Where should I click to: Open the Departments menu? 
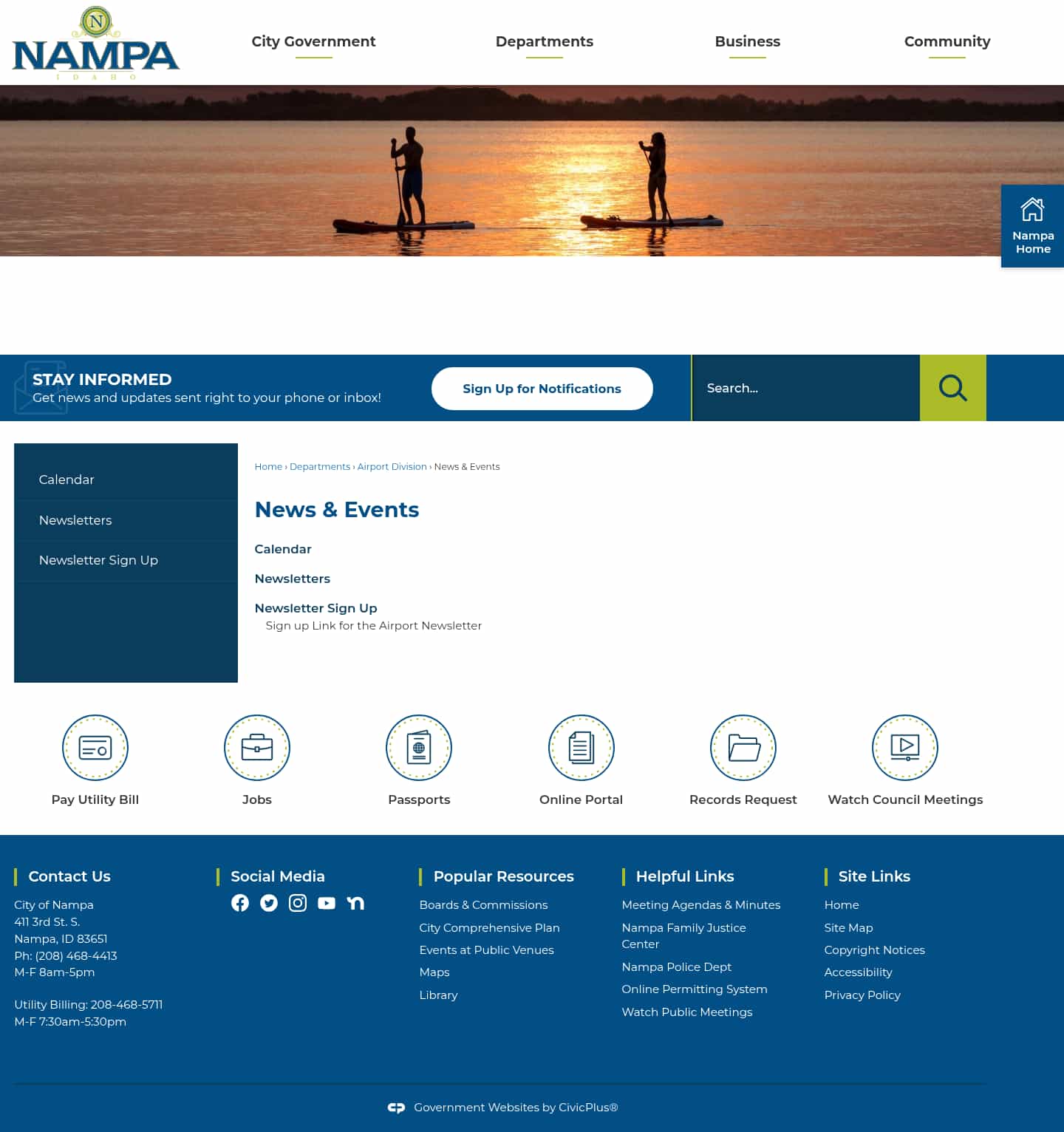click(545, 42)
